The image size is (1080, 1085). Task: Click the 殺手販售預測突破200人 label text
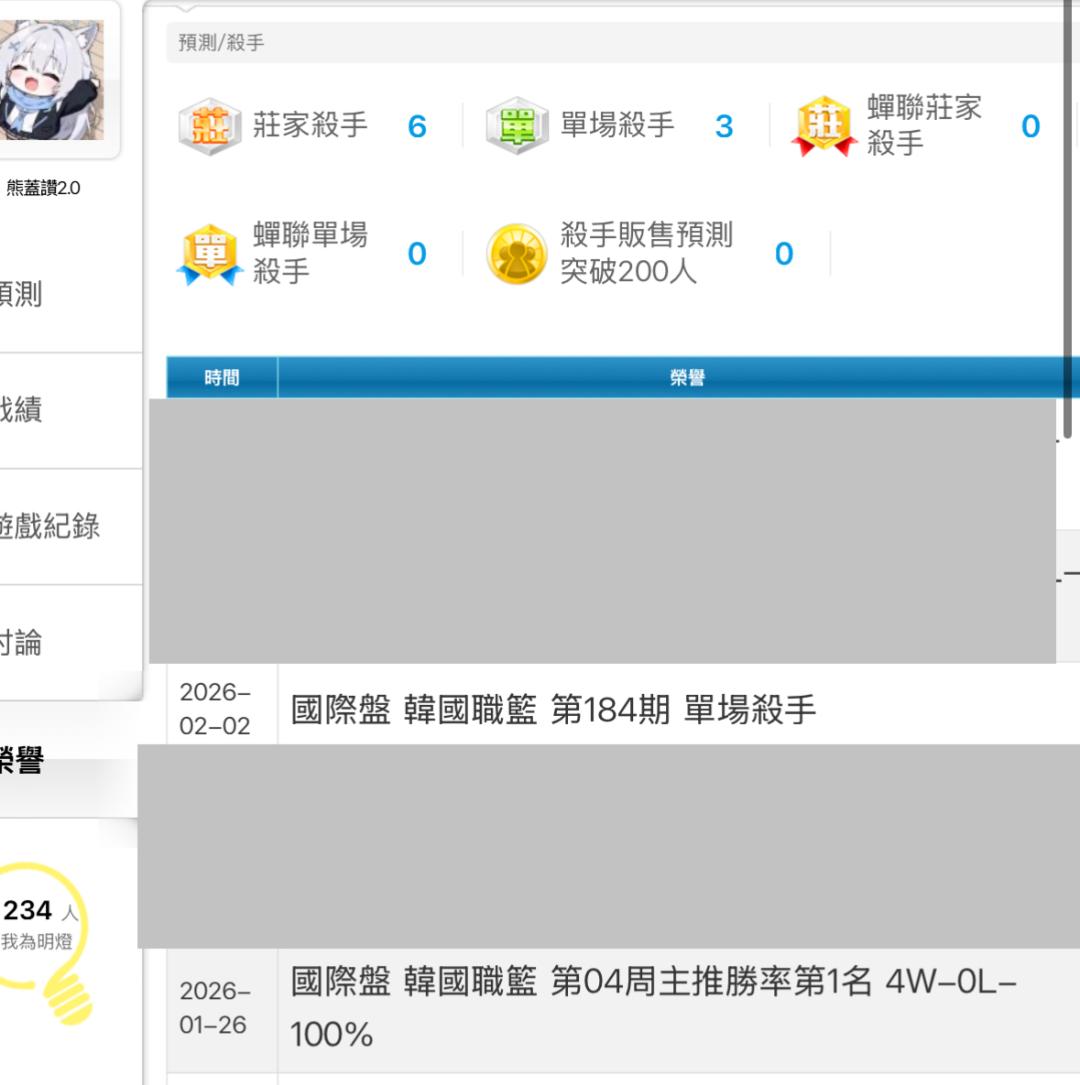(646, 253)
